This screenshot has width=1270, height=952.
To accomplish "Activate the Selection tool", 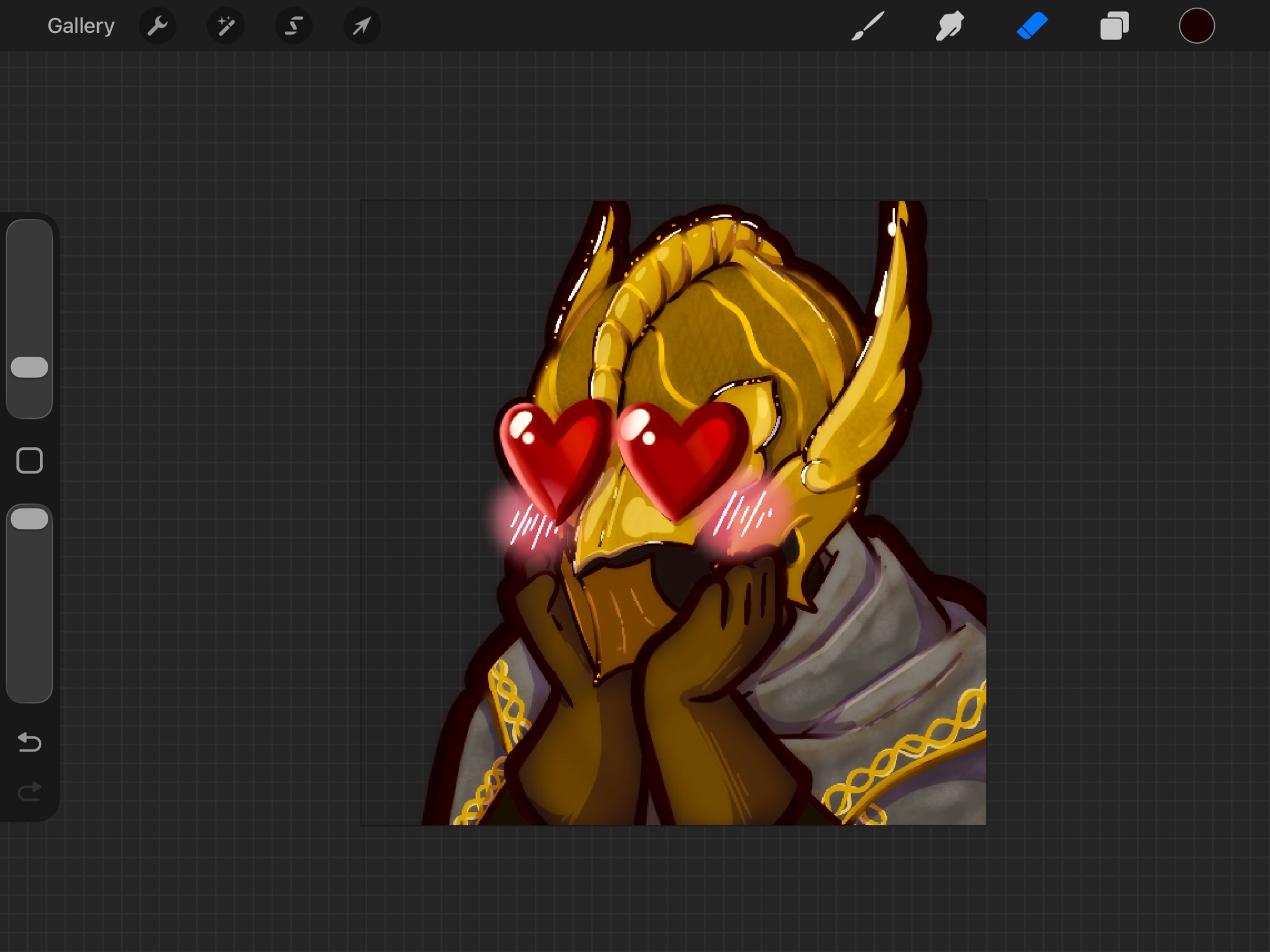I will coord(293,26).
